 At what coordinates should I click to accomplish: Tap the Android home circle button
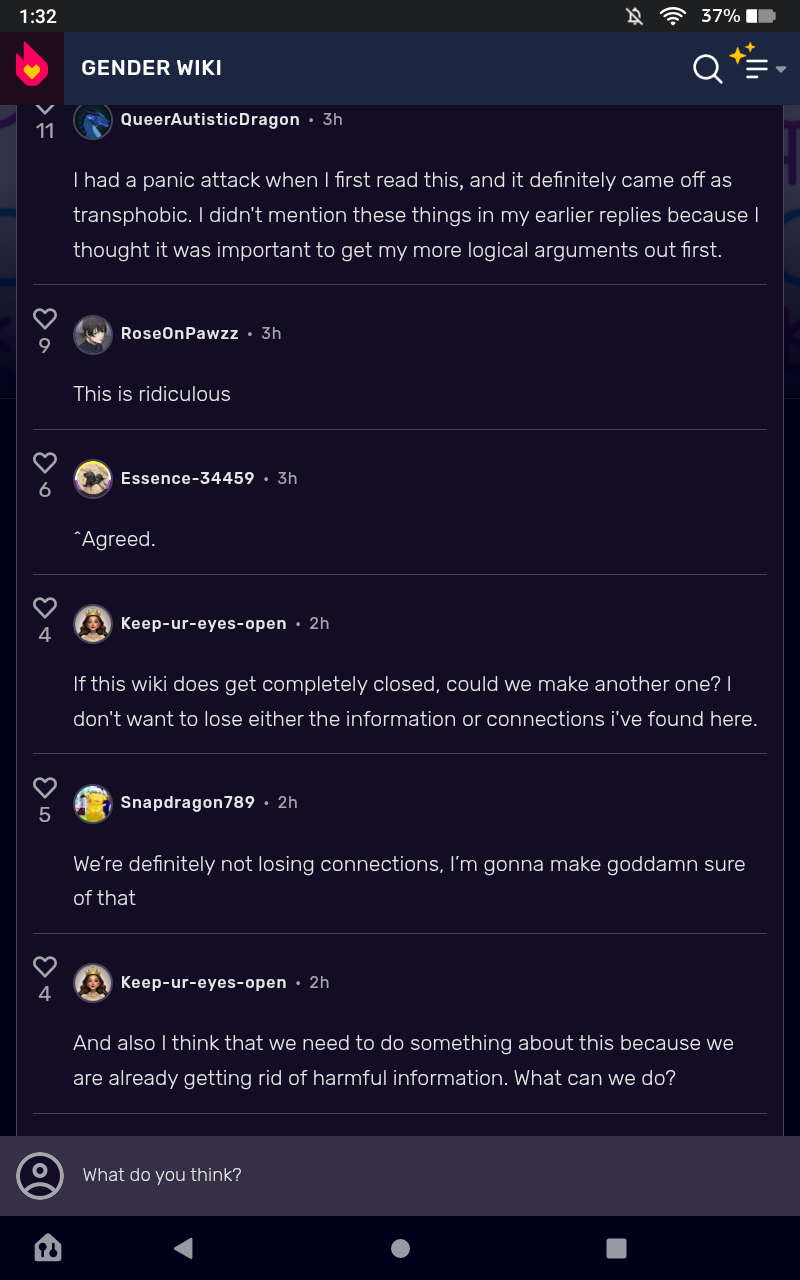coord(400,1247)
